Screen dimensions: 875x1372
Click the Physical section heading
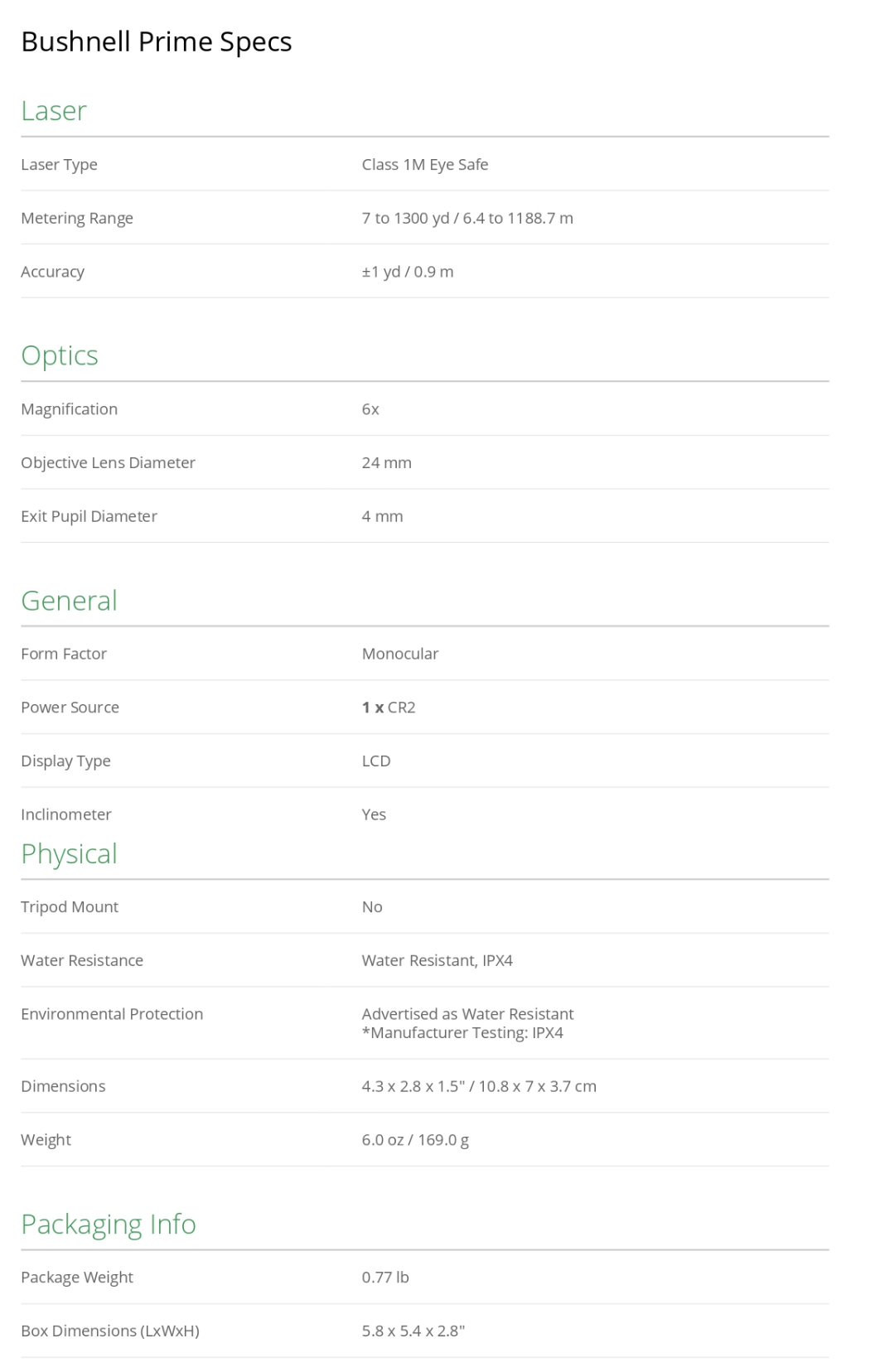pyautogui.click(x=69, y=853)
